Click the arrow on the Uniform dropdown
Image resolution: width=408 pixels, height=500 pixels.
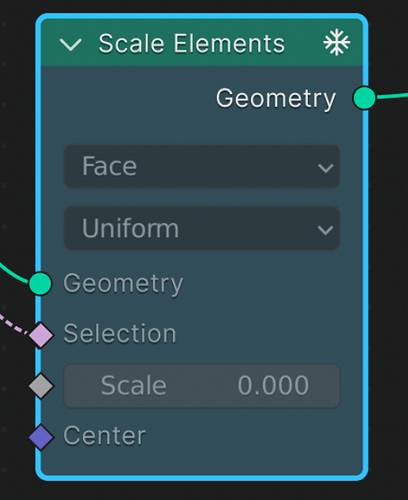pyautogui.click(x=325, y=230)
